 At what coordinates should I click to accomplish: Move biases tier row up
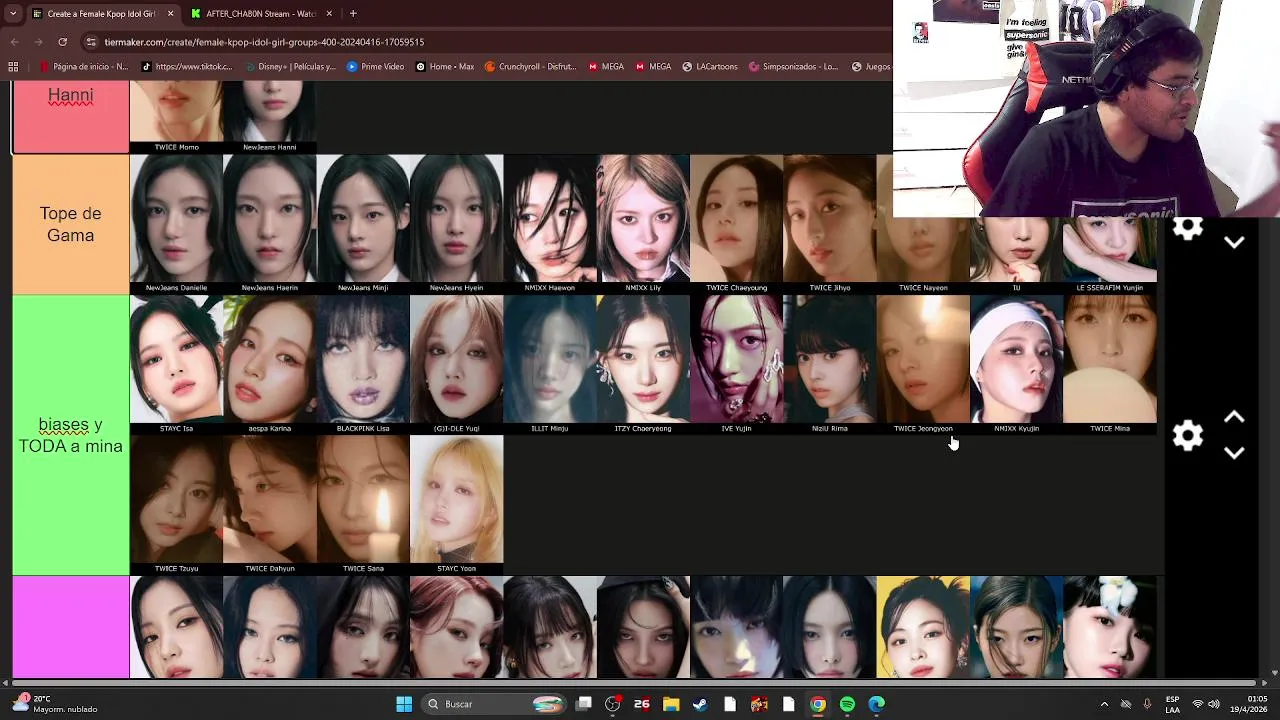pyautogui.click(x=1234, y=417)
